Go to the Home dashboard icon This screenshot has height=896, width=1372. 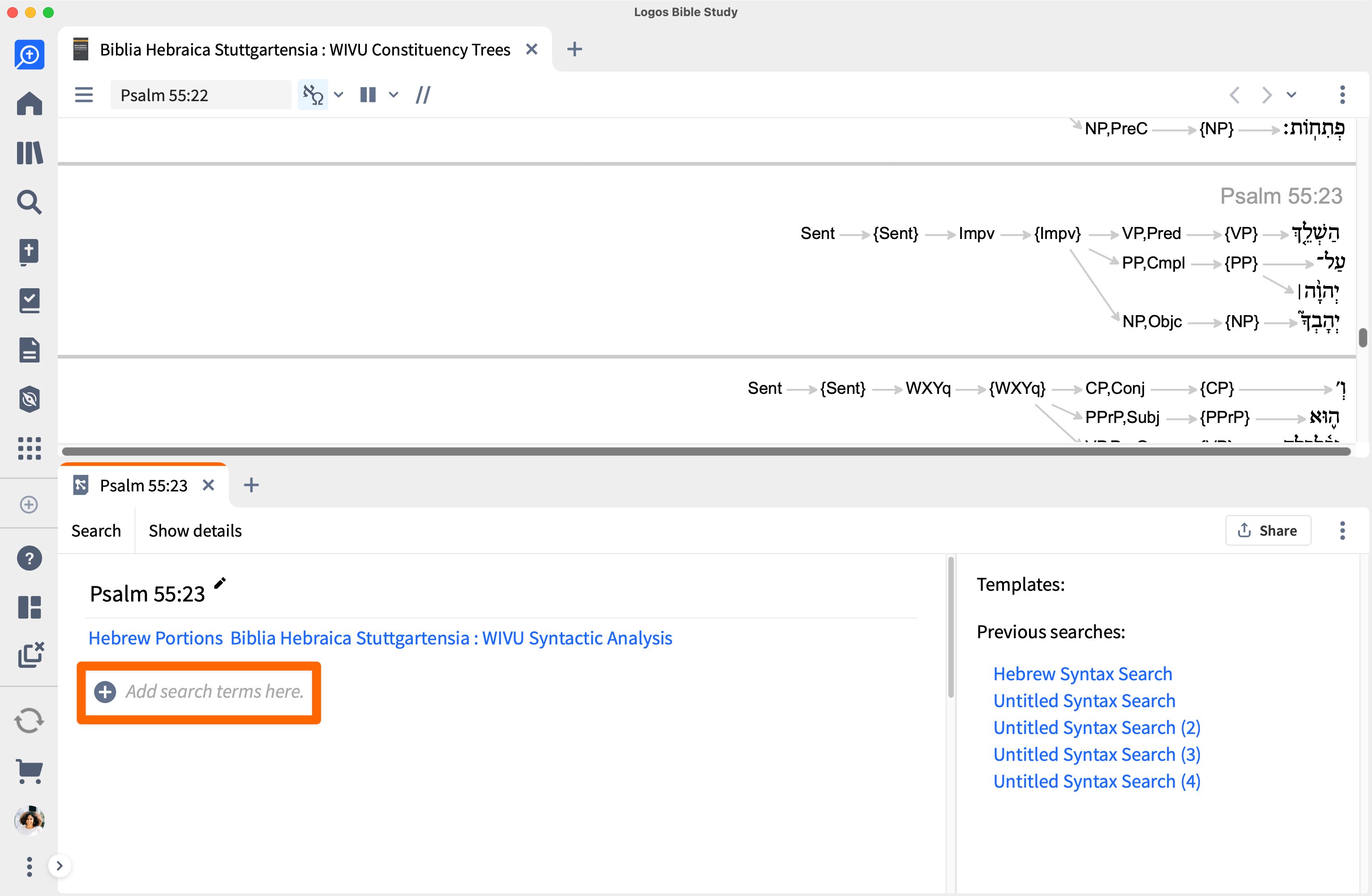tap(30, 104)
